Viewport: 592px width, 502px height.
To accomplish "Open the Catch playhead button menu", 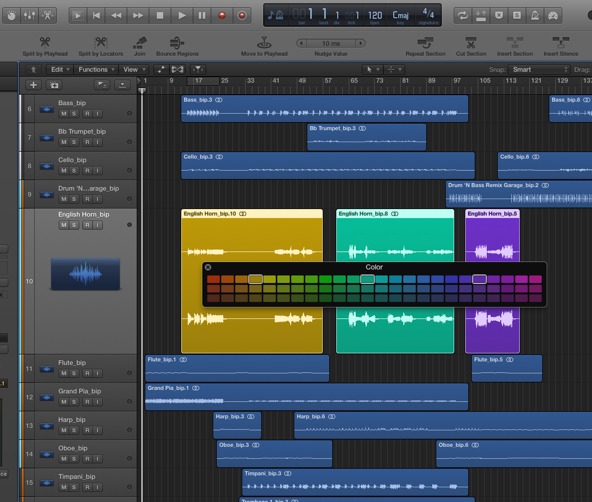I will 198,69.
